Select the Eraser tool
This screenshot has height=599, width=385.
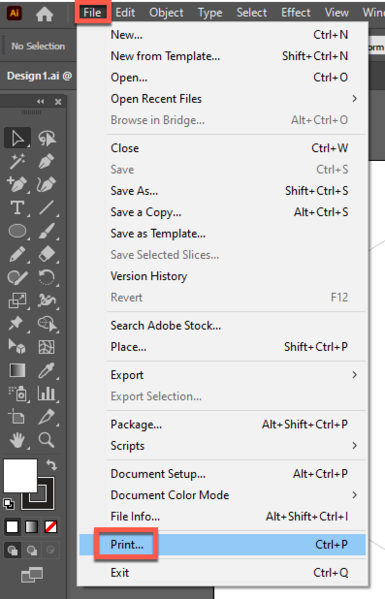[x=47, y=254]
